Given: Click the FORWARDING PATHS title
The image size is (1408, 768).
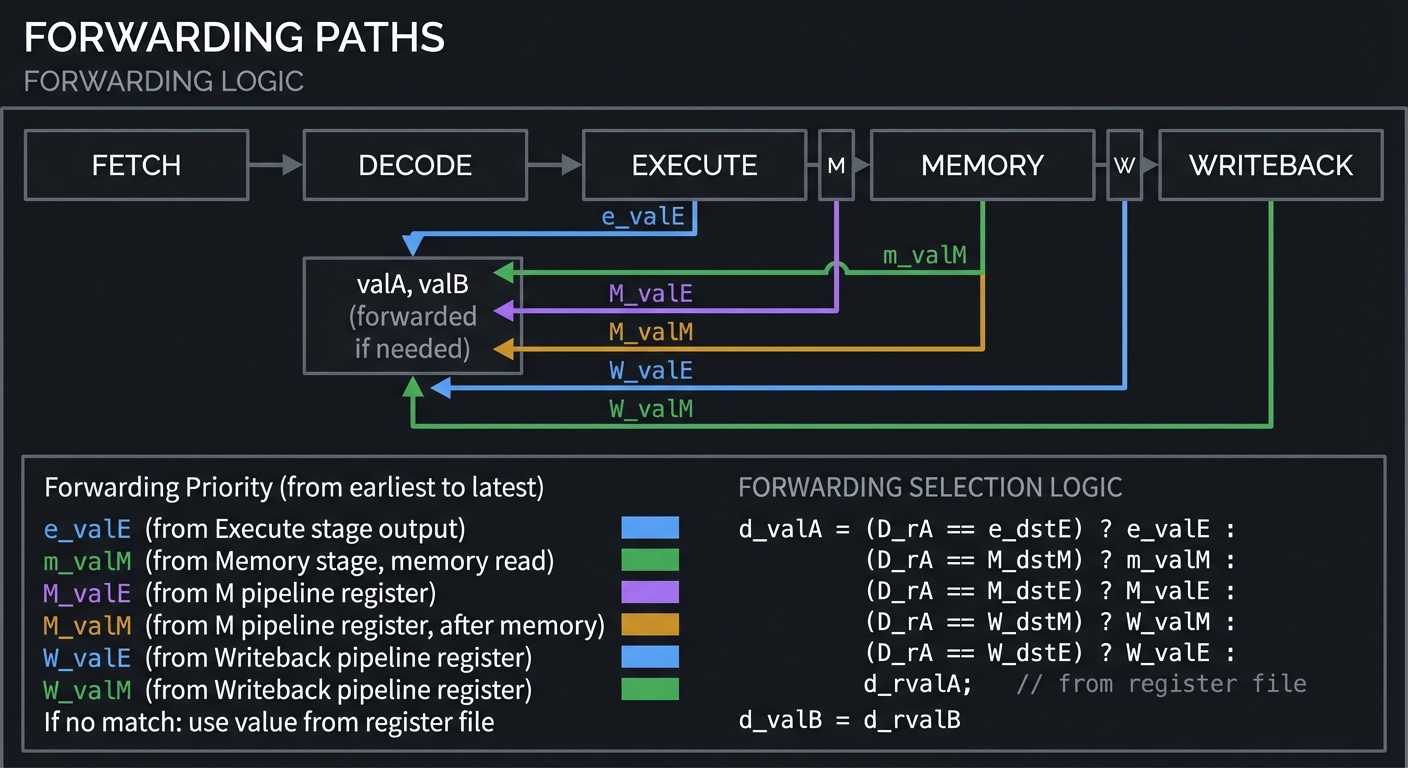Looking at the screenshot, I should coord(236,36).
